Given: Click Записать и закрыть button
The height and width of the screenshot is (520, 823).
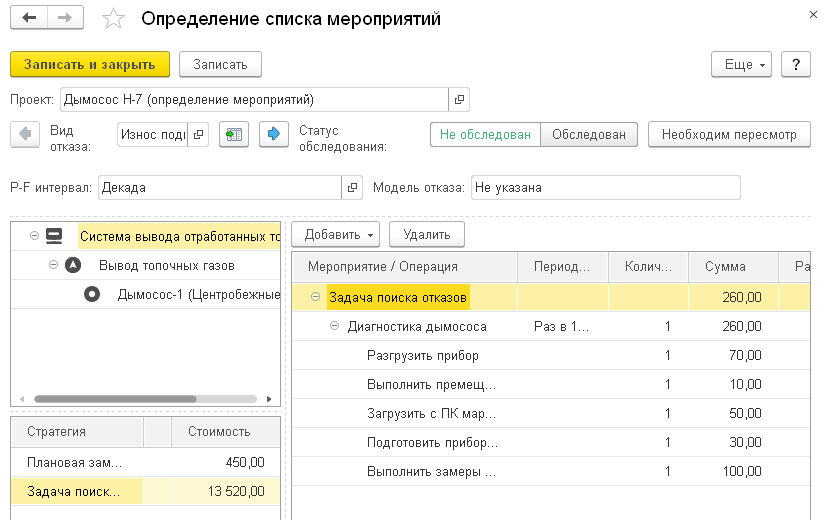Looking at the screenshot, I should click(90, 65).
